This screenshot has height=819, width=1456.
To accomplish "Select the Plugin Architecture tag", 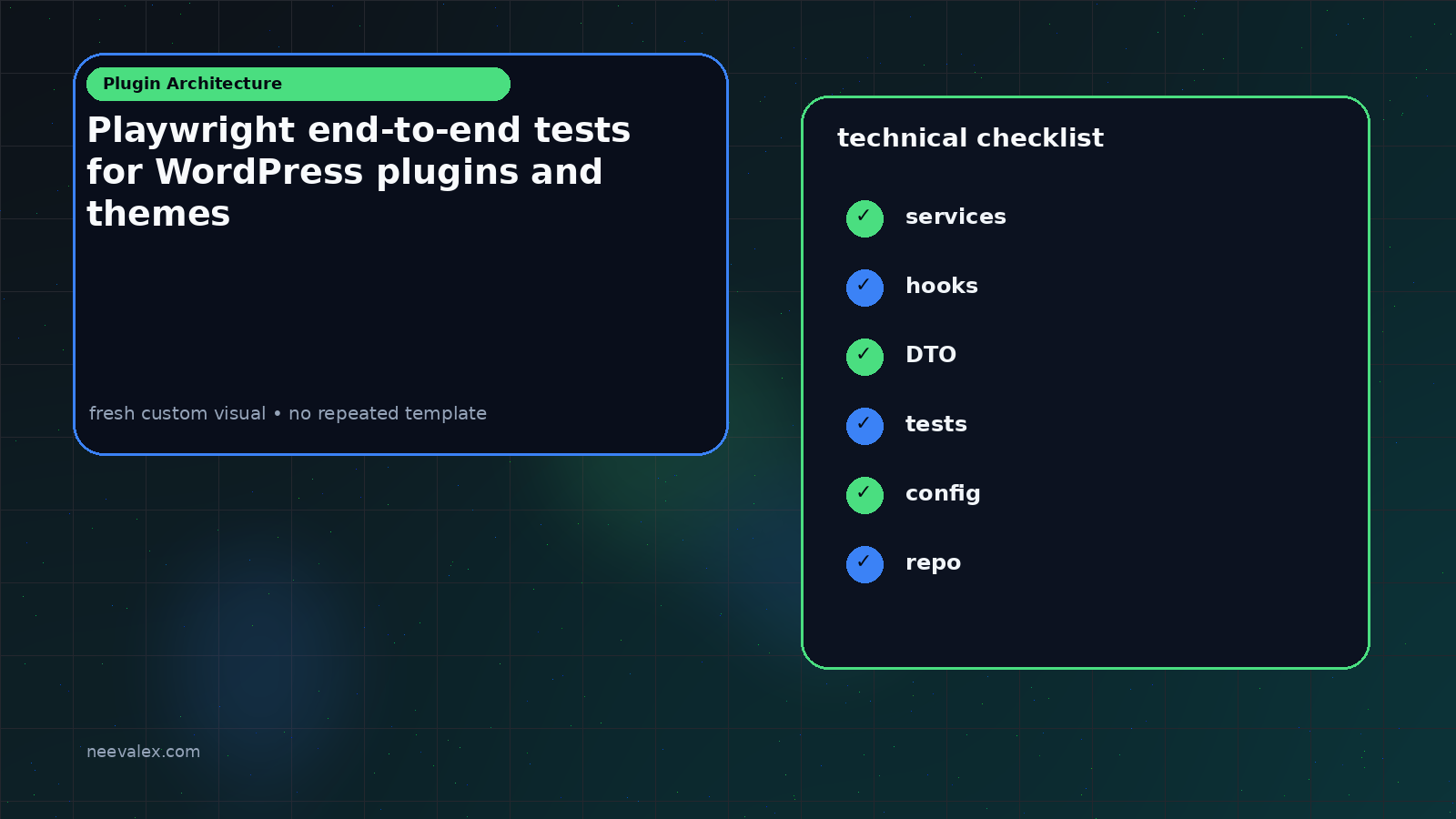I will [298, 84].
